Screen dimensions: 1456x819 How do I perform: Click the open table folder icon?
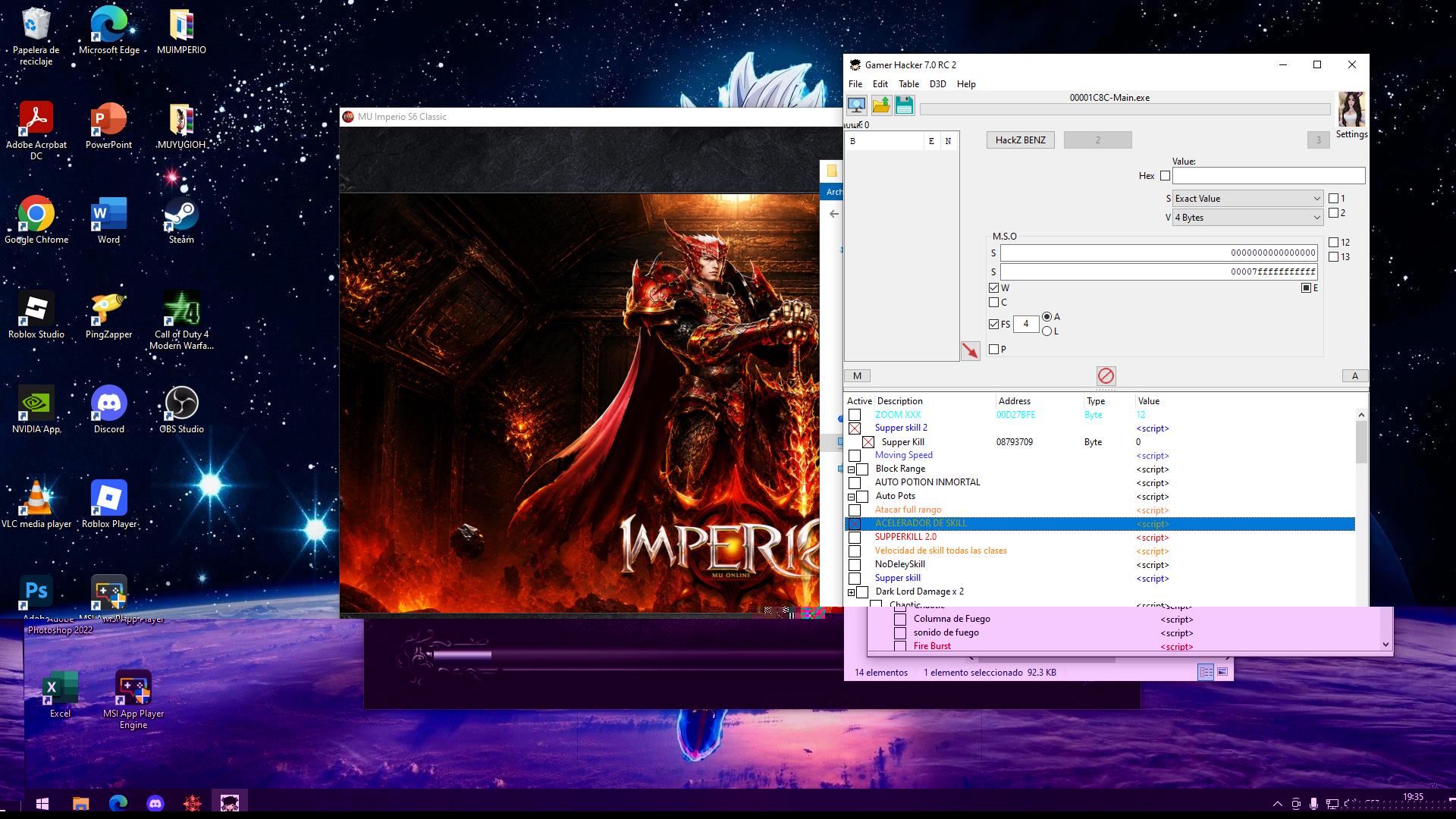[x=881, y=105]
